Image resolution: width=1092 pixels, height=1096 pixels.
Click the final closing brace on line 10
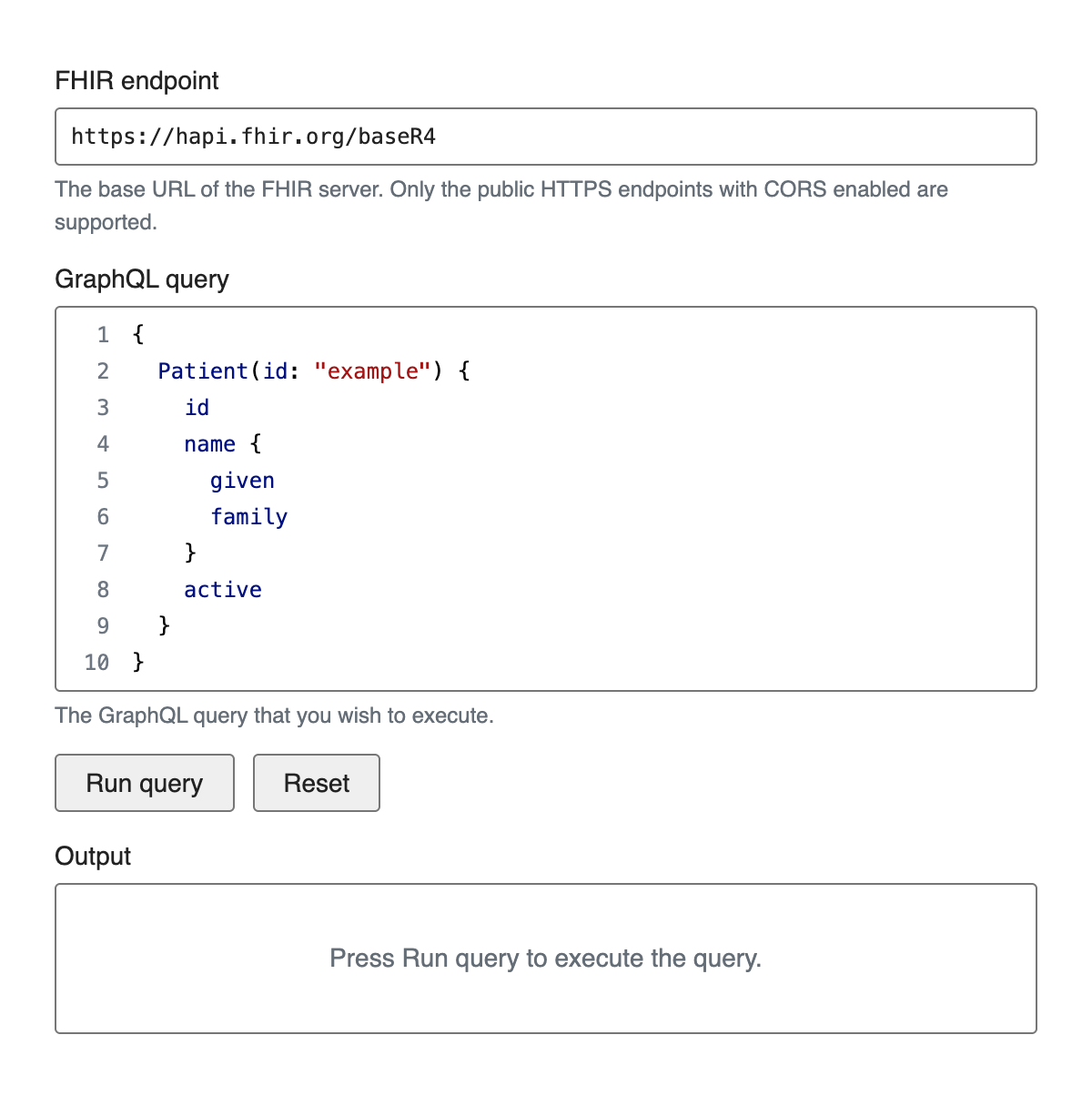point(138,662)
